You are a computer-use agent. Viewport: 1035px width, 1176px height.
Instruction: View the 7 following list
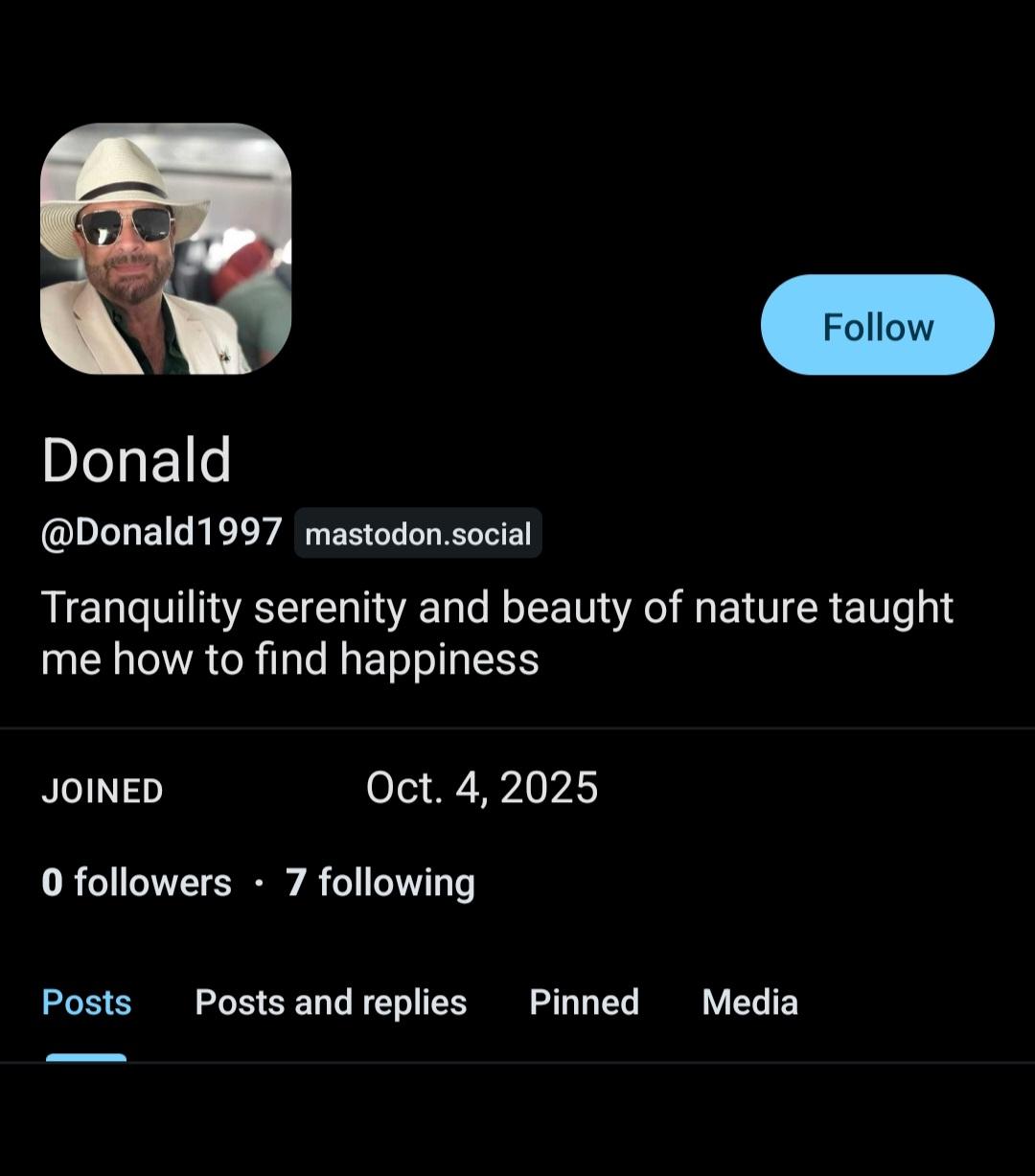380,883
